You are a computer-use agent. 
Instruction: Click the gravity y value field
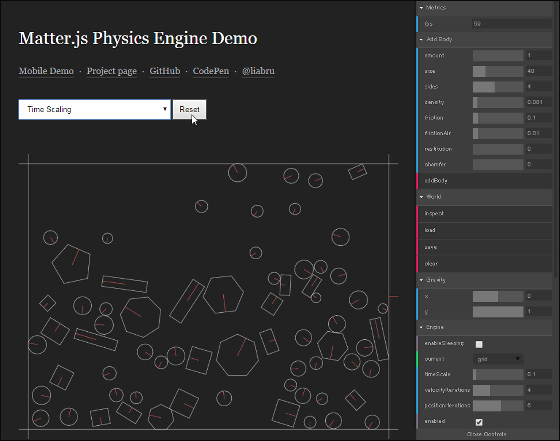coord(539,312)
